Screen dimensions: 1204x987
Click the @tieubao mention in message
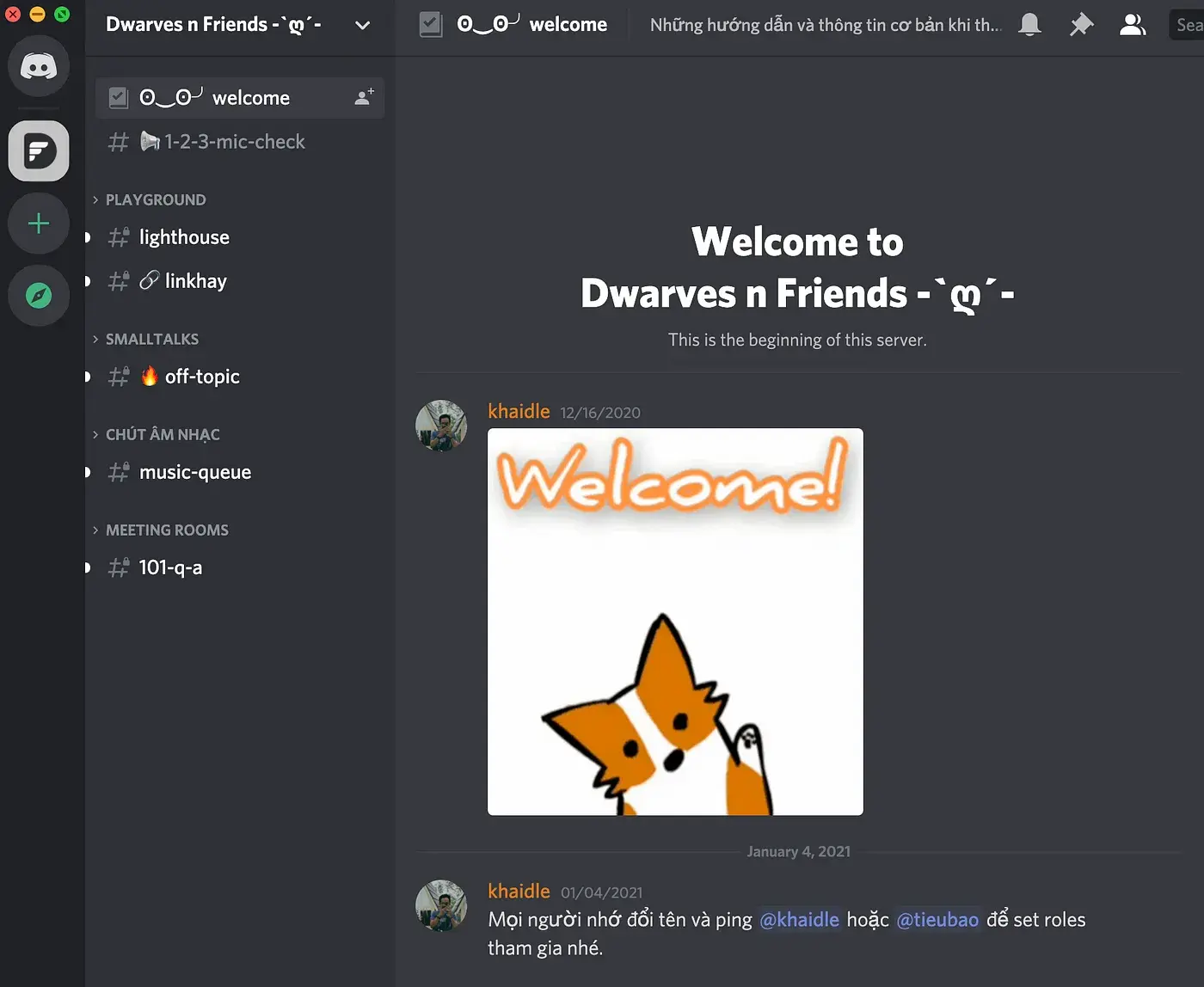click(x=937, y=920)
